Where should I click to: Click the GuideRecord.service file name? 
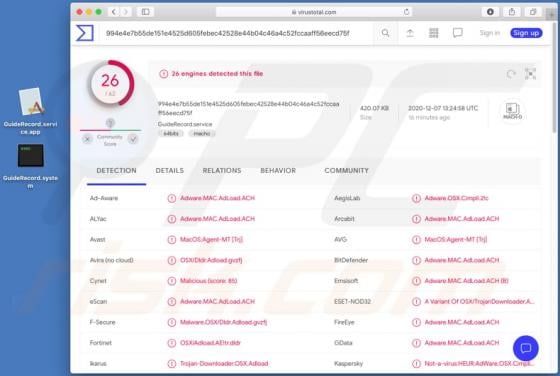(x=185, y=124)
